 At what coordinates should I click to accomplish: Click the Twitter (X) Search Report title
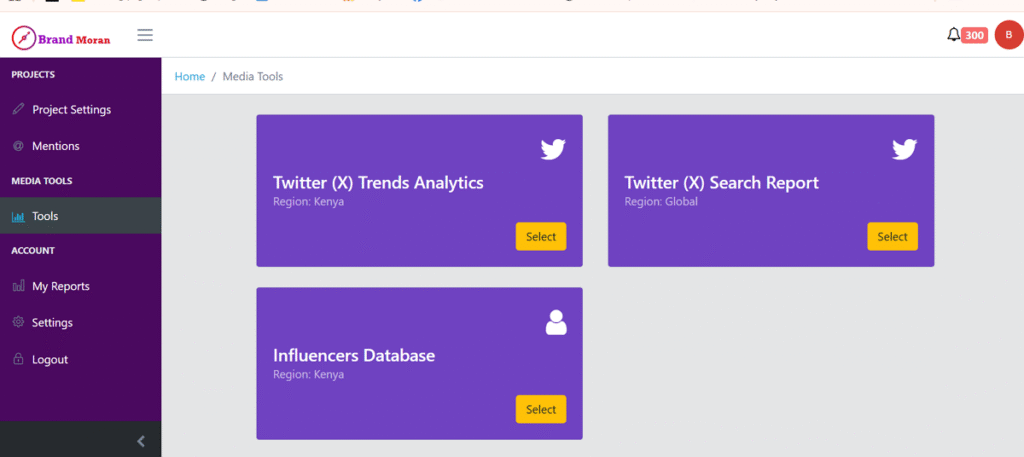721,182
